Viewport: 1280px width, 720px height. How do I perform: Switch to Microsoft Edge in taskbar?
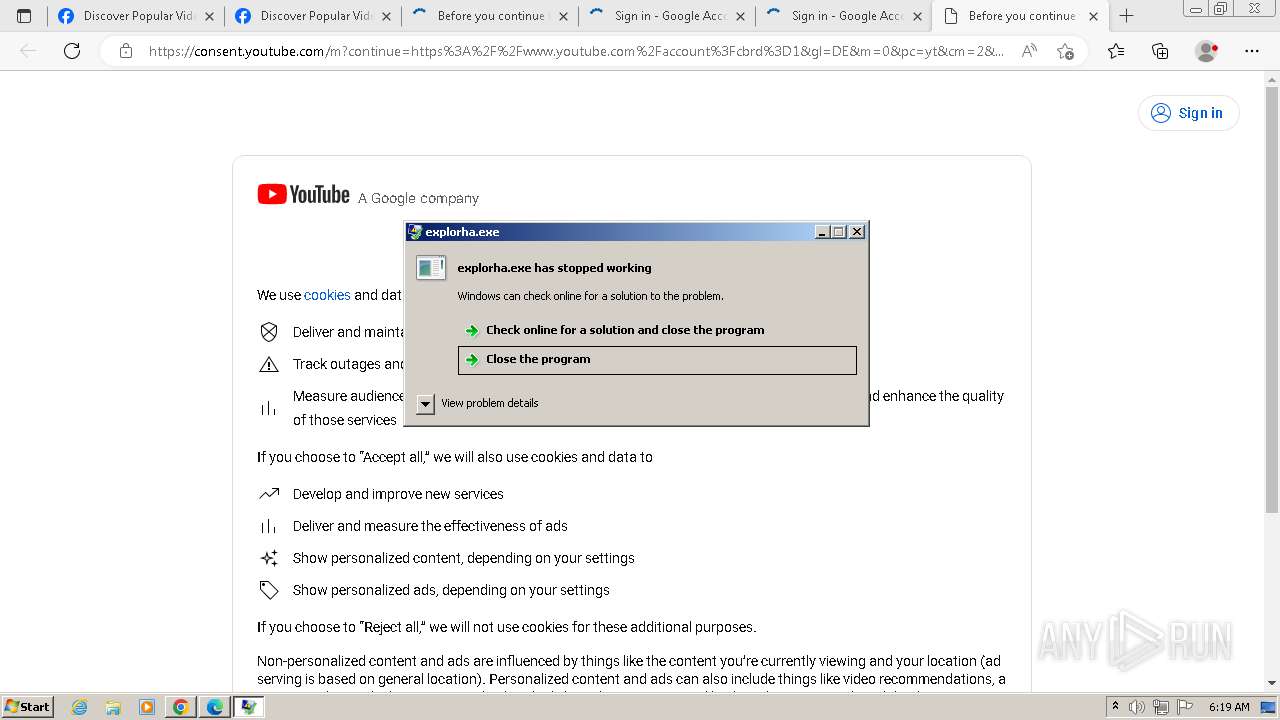[x=215, y=707]
